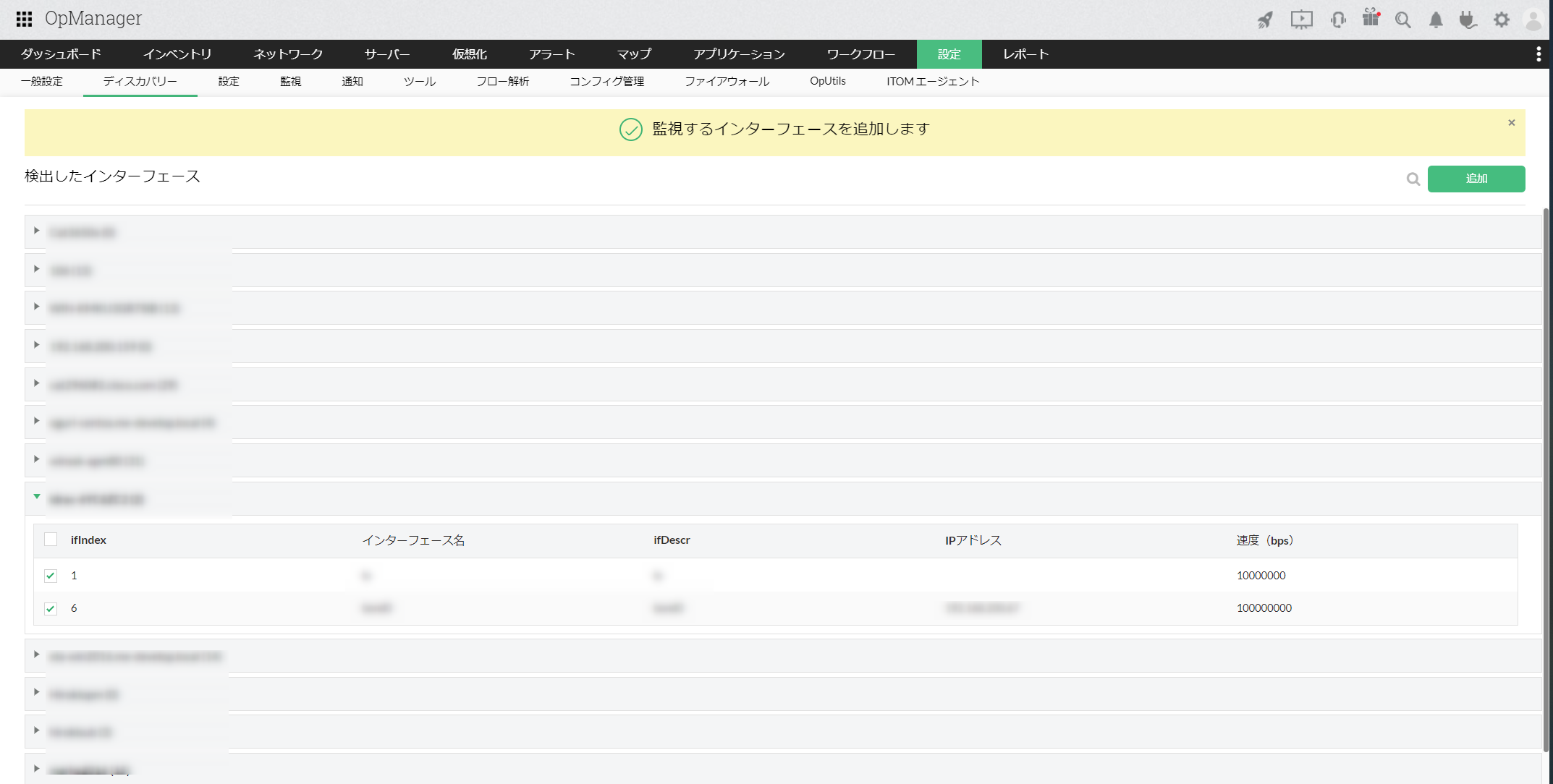Image resolution: width=1553 pixels, height=784 pixels.
Task: Toggle the select-all ifIndex header checkbox
Action: point(51,540)
